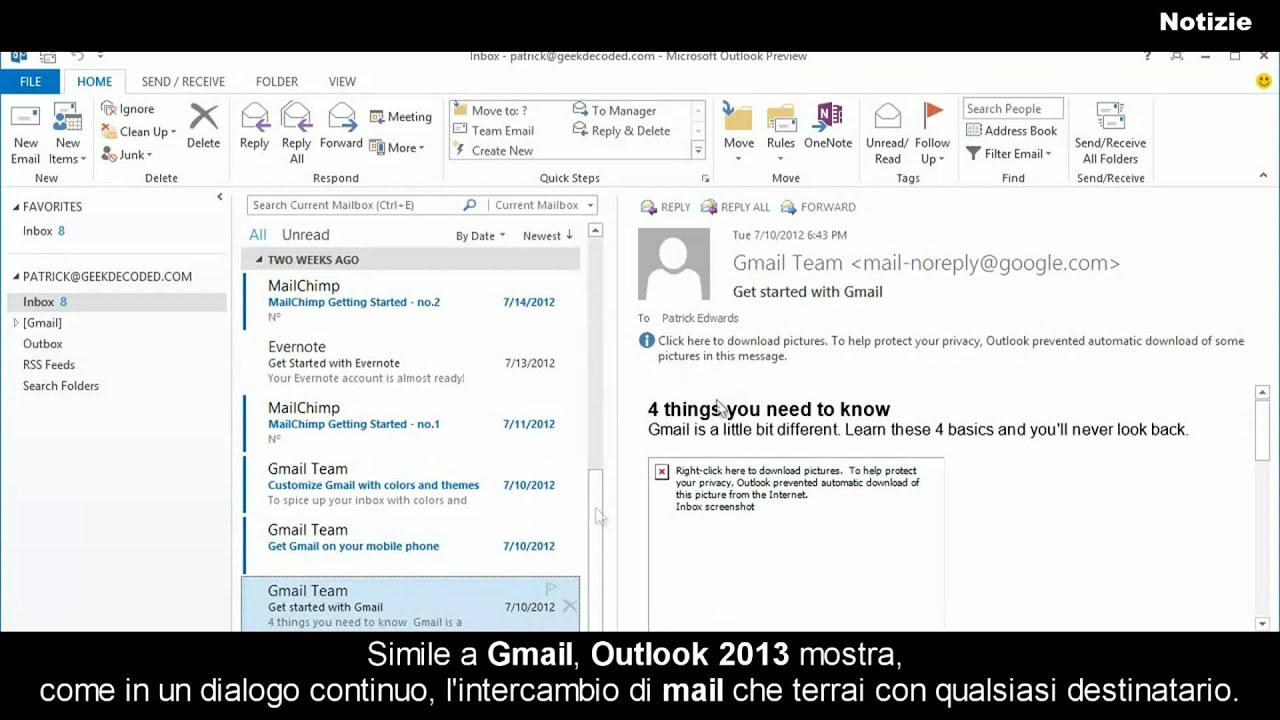This screenshot has width=1280, height=720.
Task: Open the Clean Up dropdown
Action: pyautogui.click(x=139, y=132)
